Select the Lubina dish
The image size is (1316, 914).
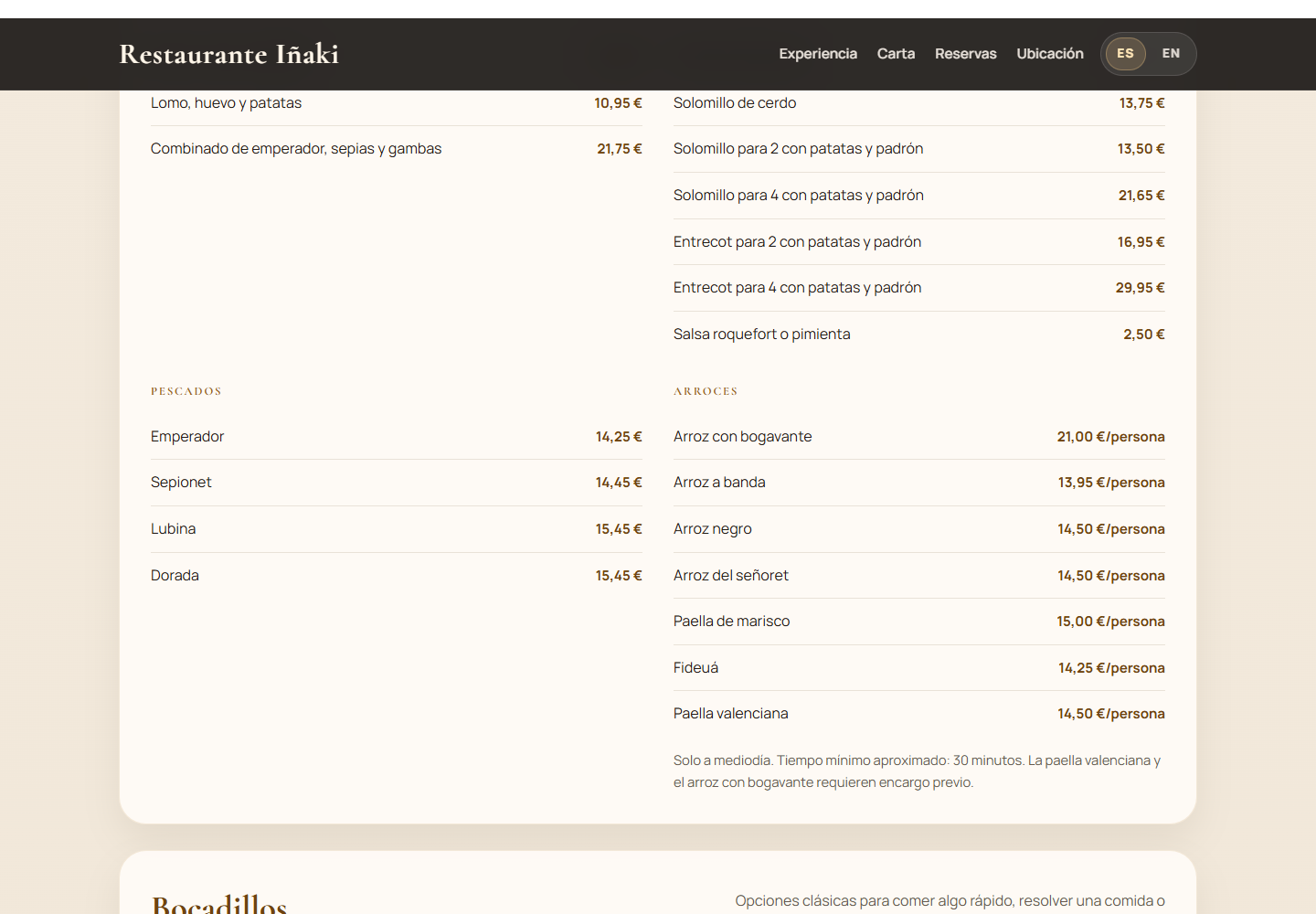click(173, 529)
